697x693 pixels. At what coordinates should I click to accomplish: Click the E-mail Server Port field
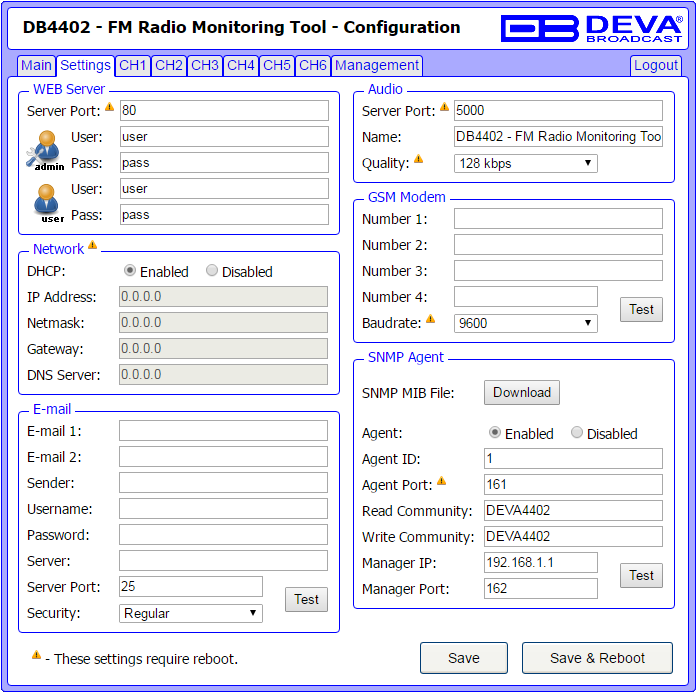coord(191,587)
